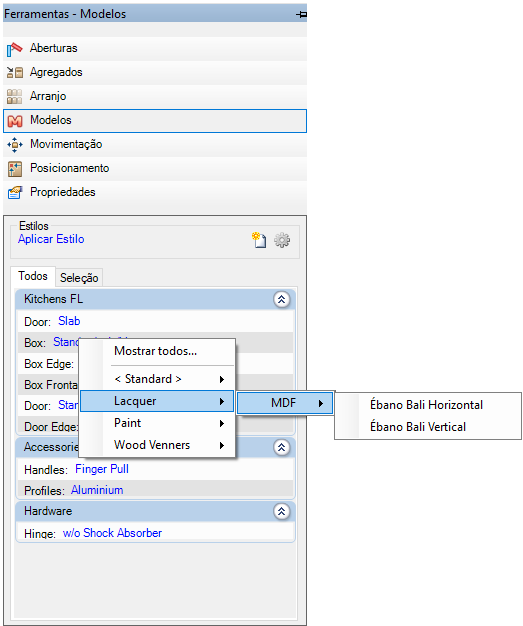Create a new style with page icon

tap(259, 240)
